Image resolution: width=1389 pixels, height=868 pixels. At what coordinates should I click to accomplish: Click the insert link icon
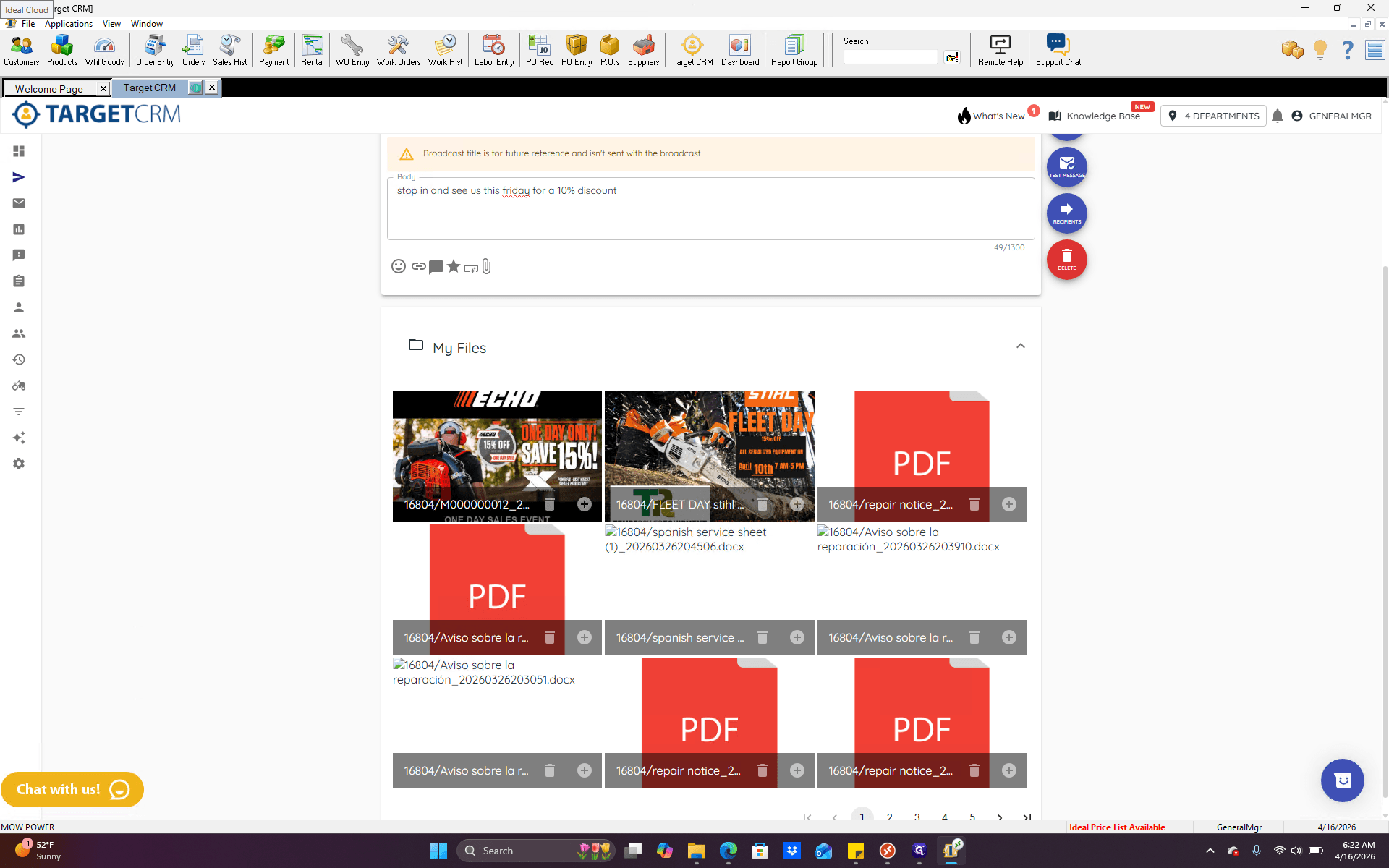click(418, 266)
